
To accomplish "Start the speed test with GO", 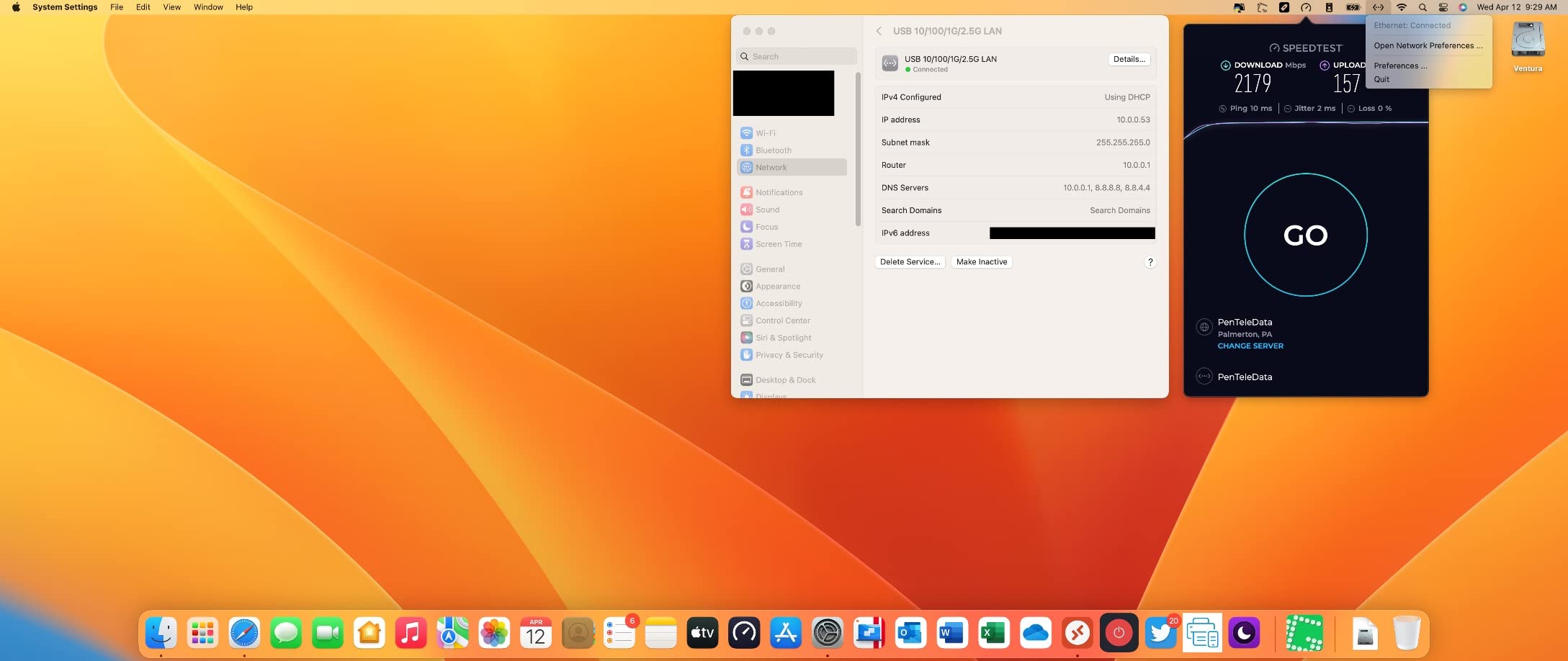I will [1305, 235].
